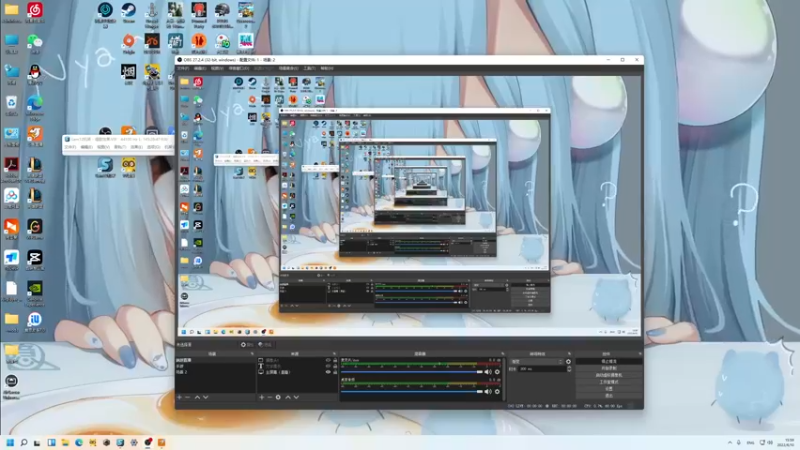The width and height of the screenshot is (800, 450).
Task: Pop out the Controls dock
Action: pos(640,354)
